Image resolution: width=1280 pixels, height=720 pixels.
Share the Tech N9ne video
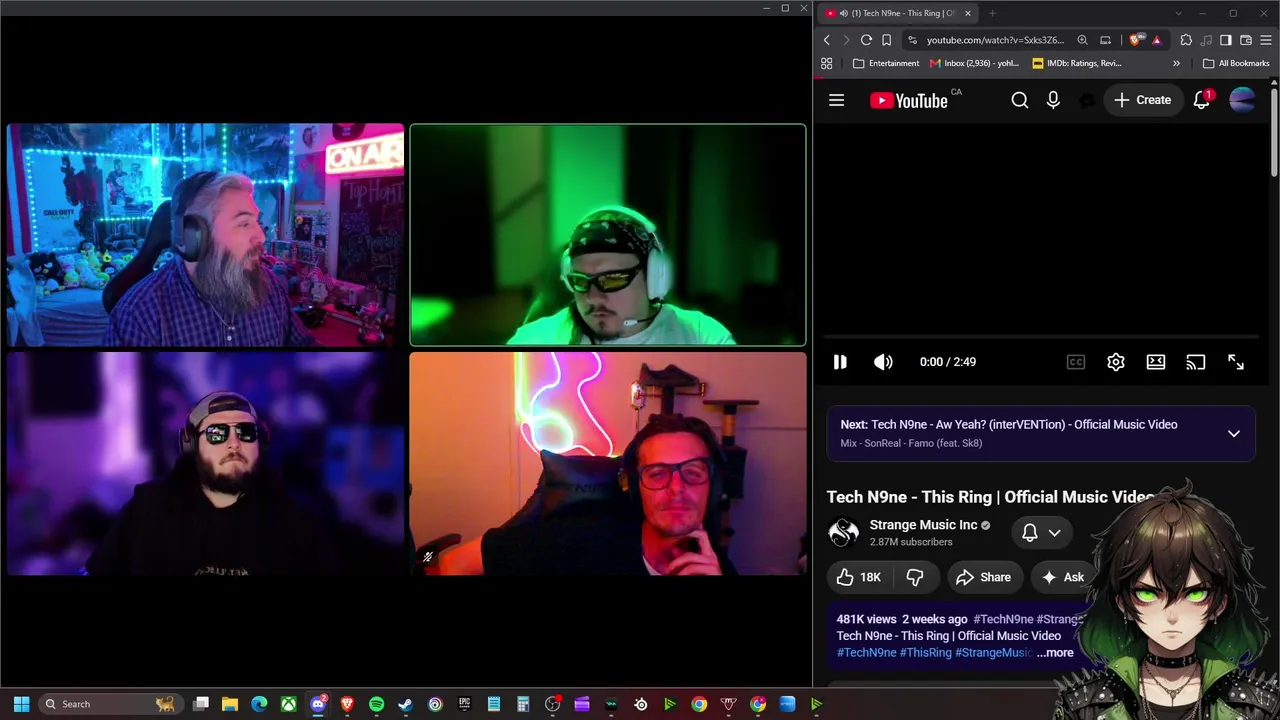984,577
